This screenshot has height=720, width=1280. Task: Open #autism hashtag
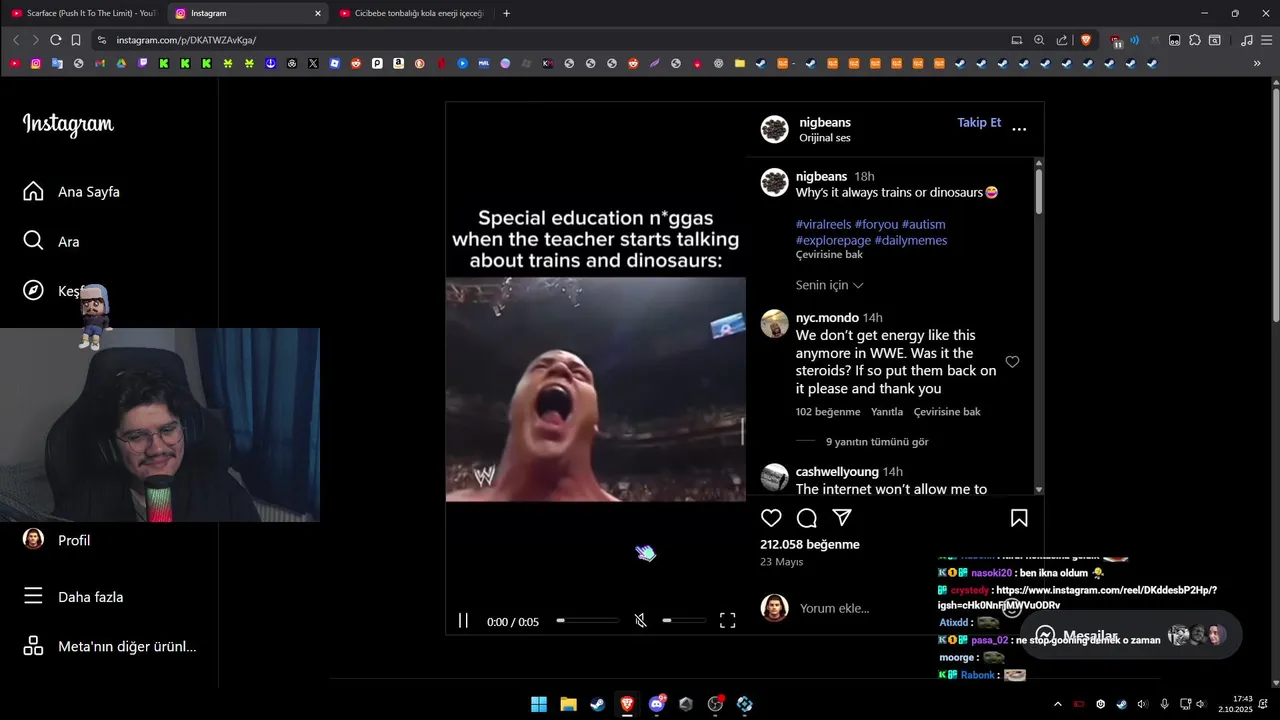point(923,224)
